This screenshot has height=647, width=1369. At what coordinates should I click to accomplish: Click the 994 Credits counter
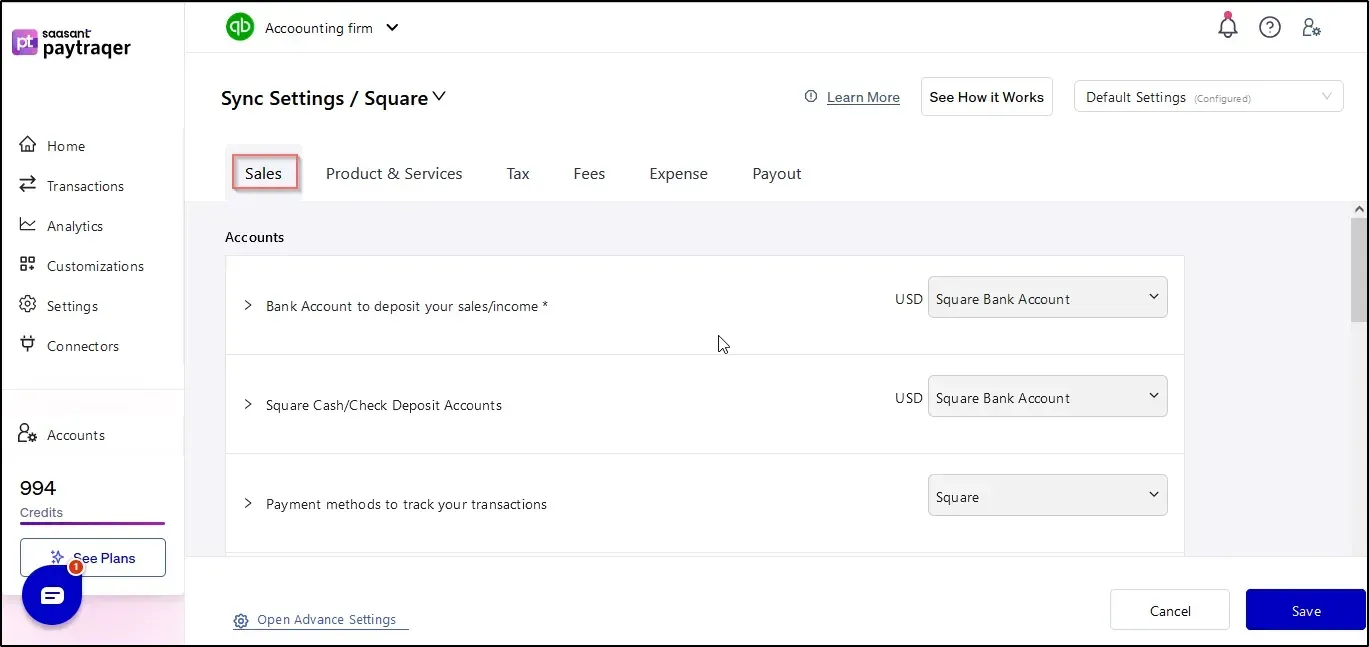(x=41, y=499)
